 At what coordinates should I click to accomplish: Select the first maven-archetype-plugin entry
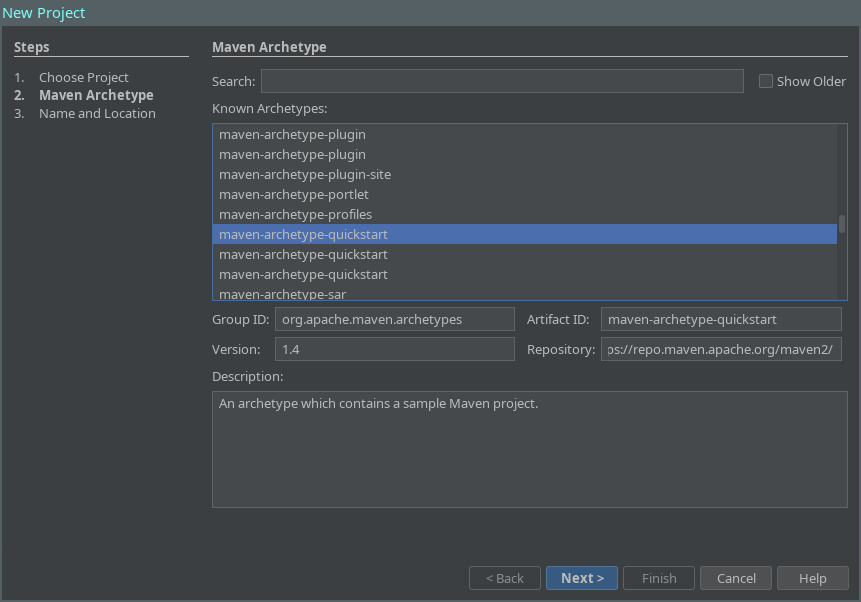[292, 134]
